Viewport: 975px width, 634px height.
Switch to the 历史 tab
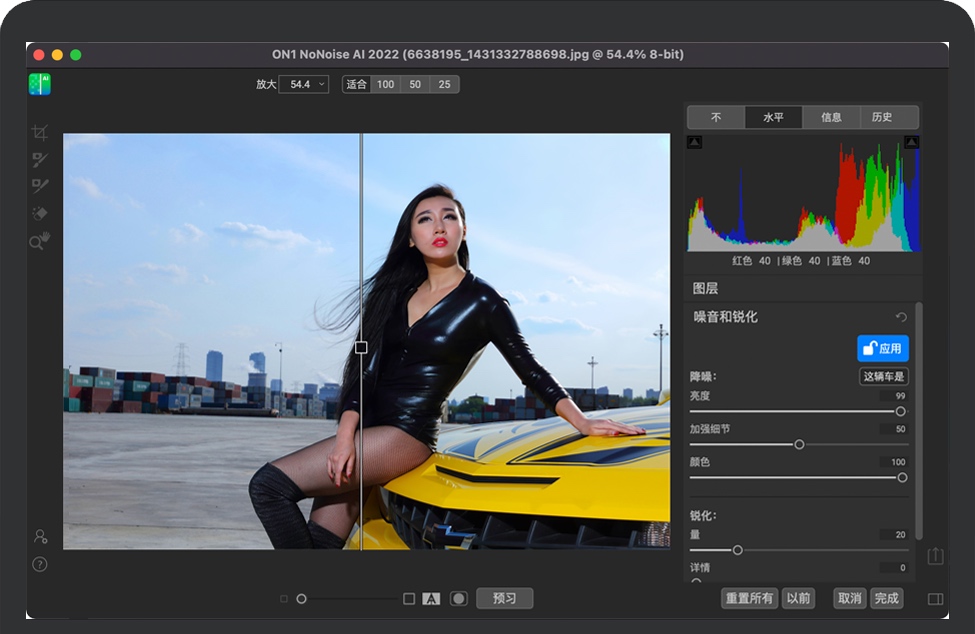coord(882,117)
